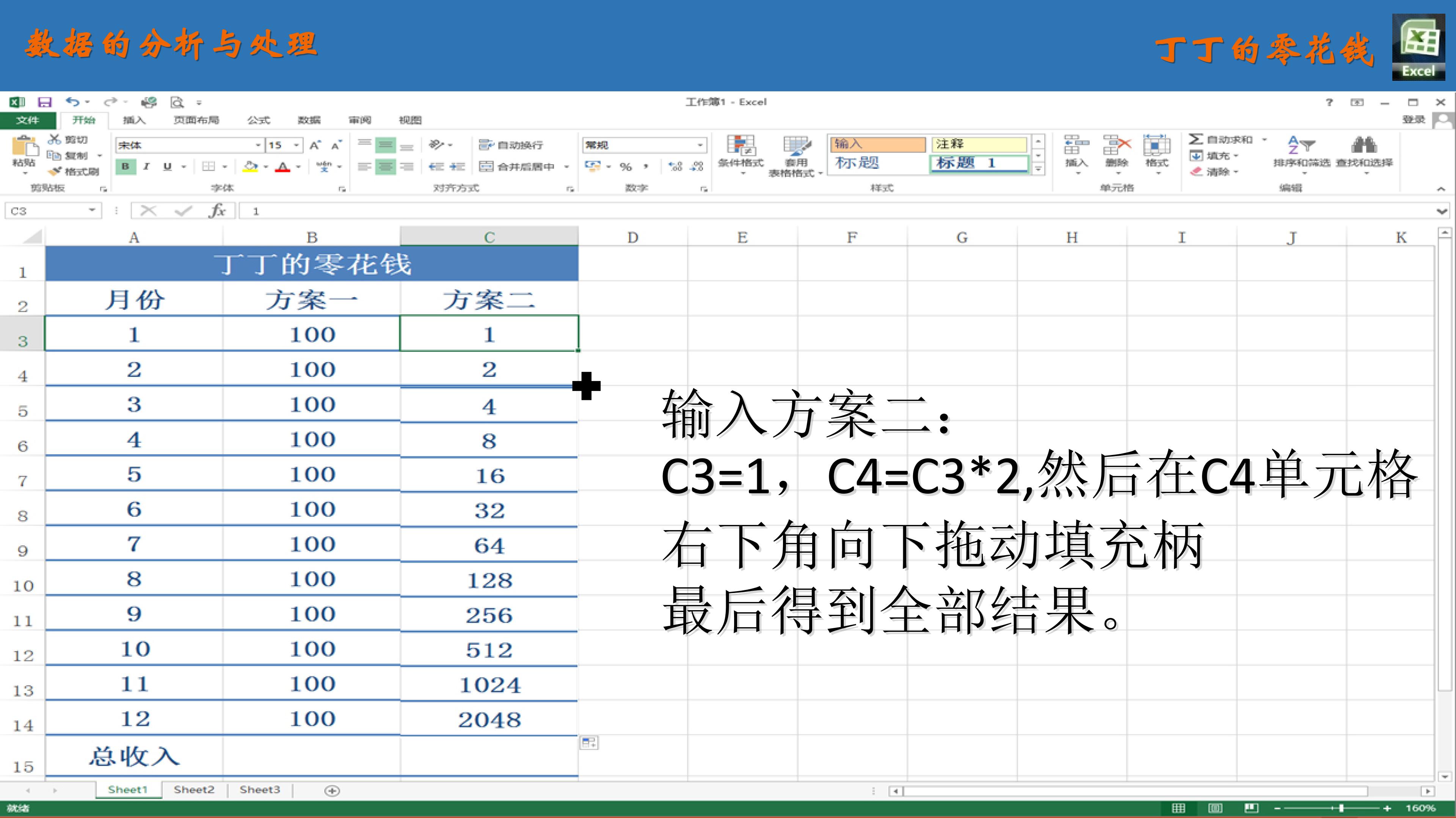Expand the Name Box dropdown arrow

(x=91, y=211)
